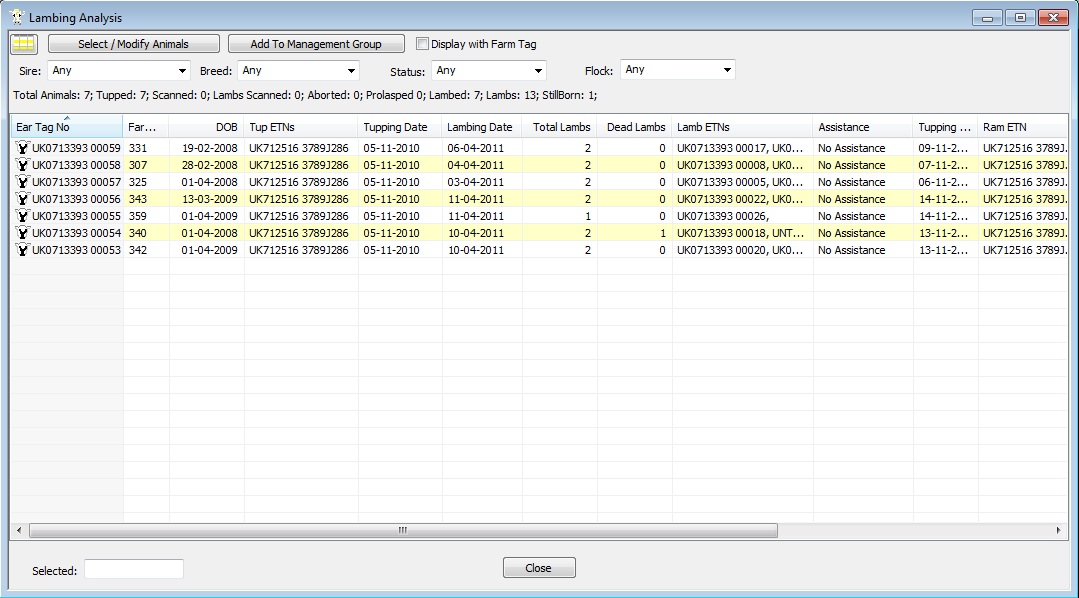Open the Breed dropdown
This screenshot has height=598, width=1079.
pos(299,70)
